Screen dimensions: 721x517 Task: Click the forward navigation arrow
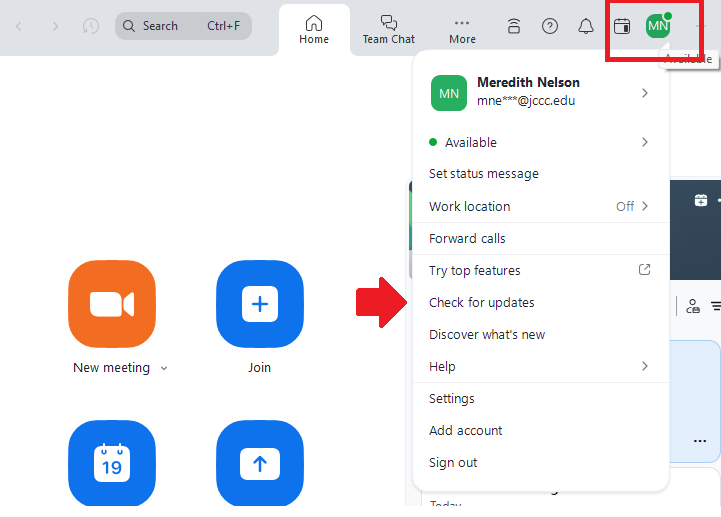point(55,26)
